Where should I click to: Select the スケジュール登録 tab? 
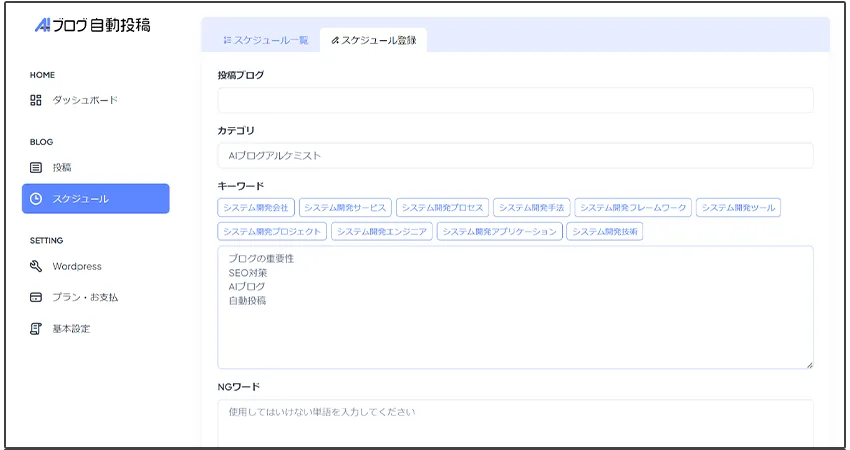coord(373,40)
